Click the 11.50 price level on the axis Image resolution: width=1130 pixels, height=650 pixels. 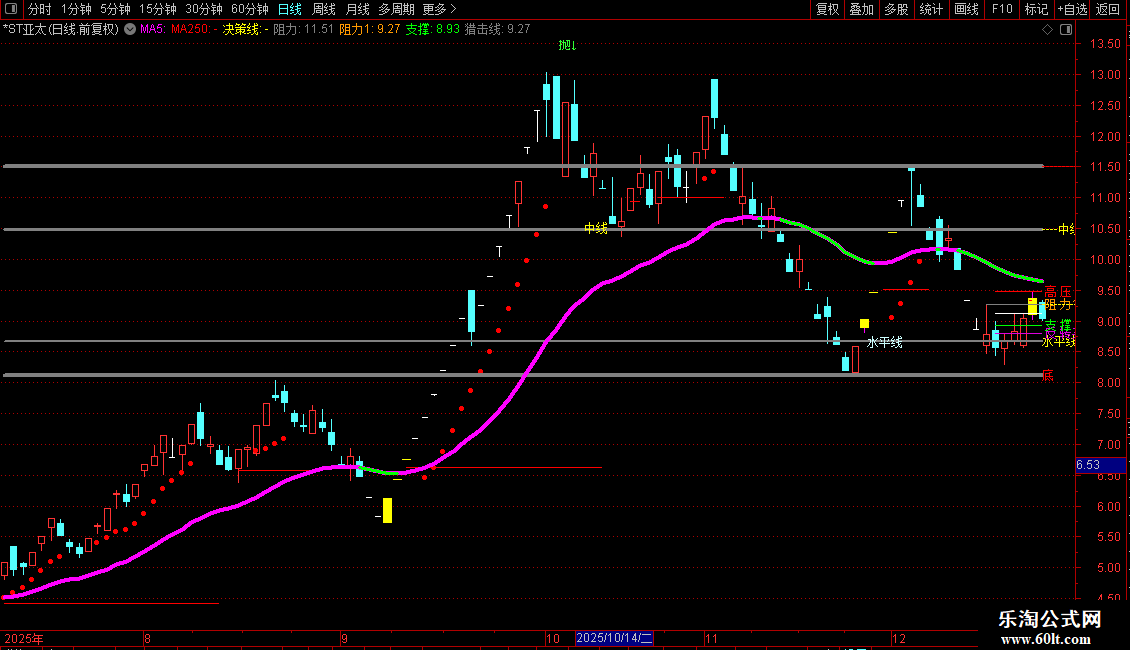pyautogui.click(x=1105, y=167)
